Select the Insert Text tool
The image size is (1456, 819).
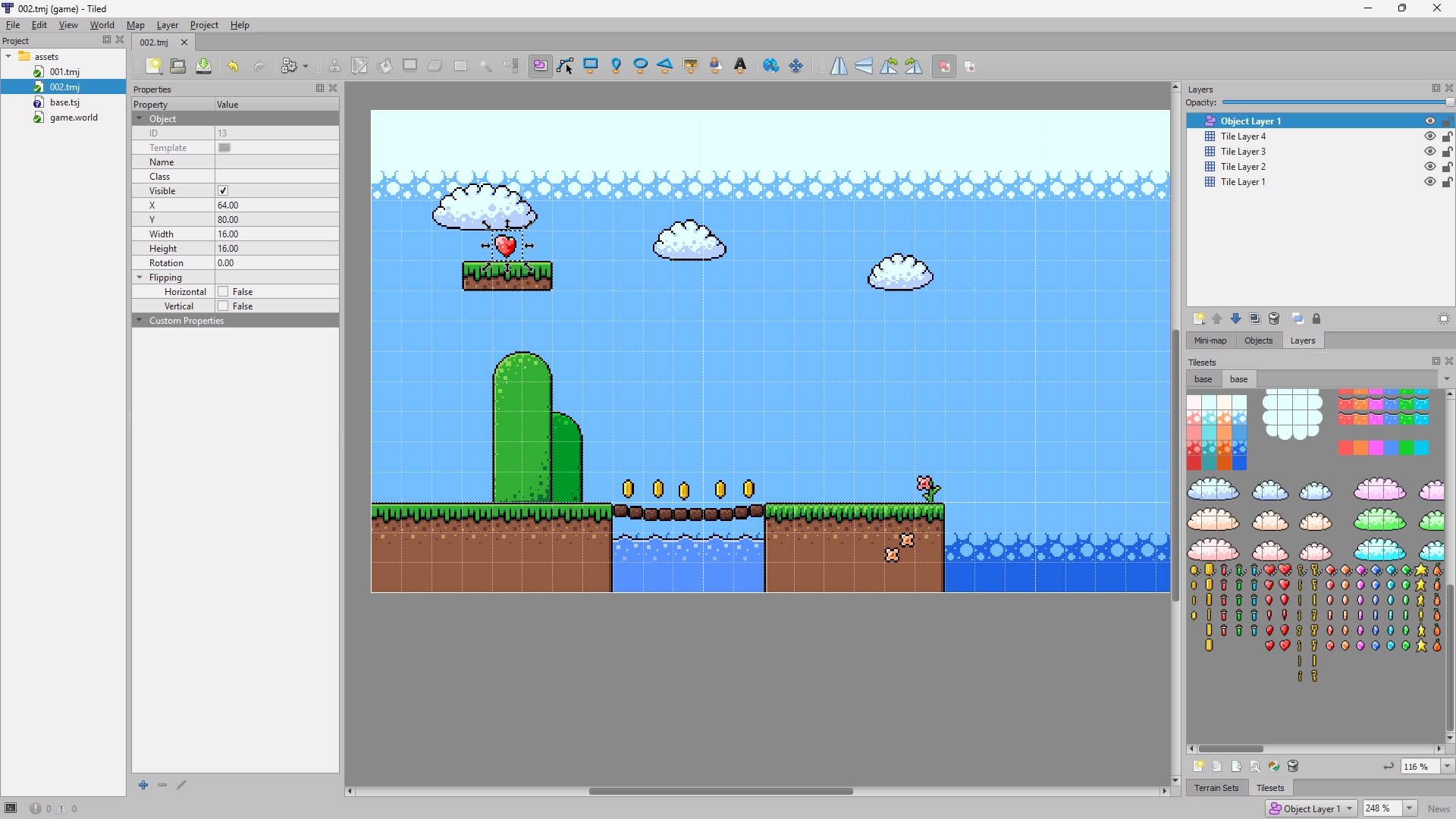click(x=740, y=66)
